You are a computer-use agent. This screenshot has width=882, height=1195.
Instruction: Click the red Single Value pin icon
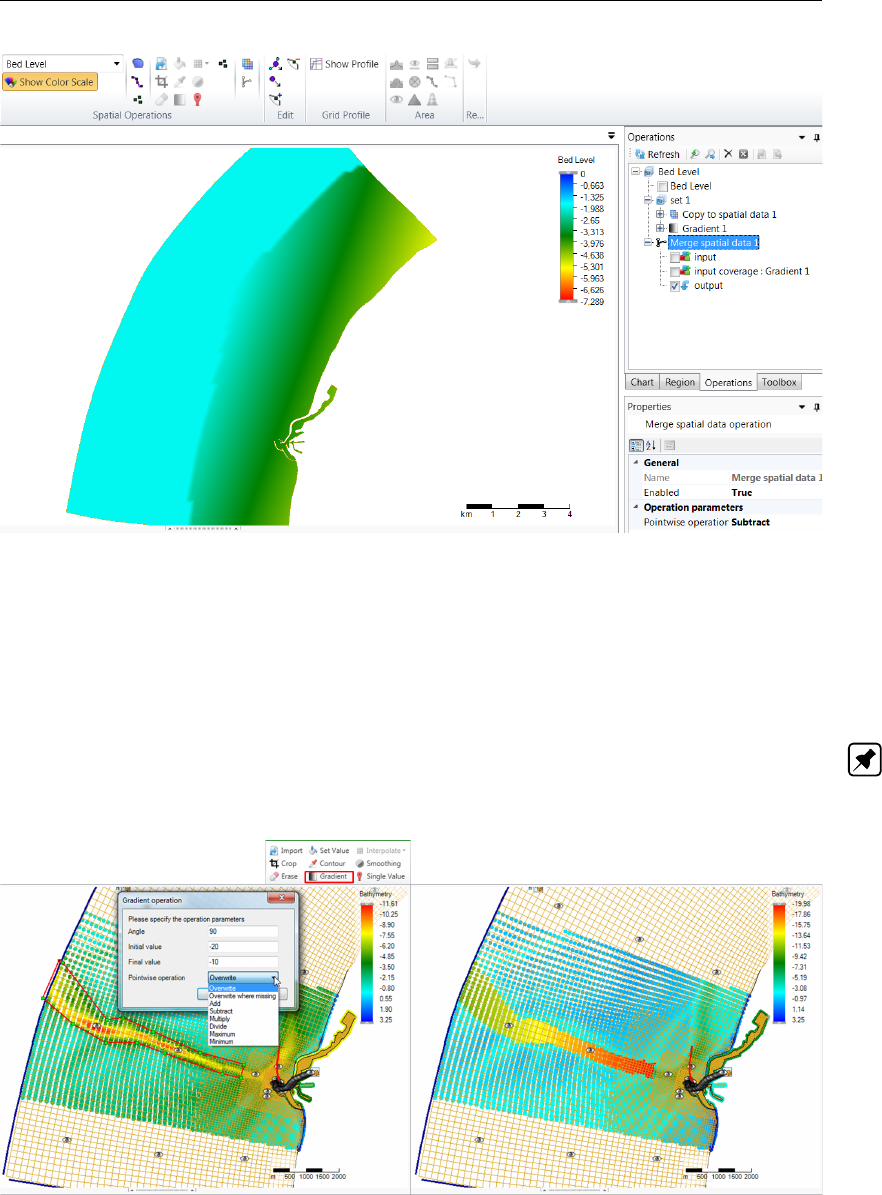click(x=197, y=99)
